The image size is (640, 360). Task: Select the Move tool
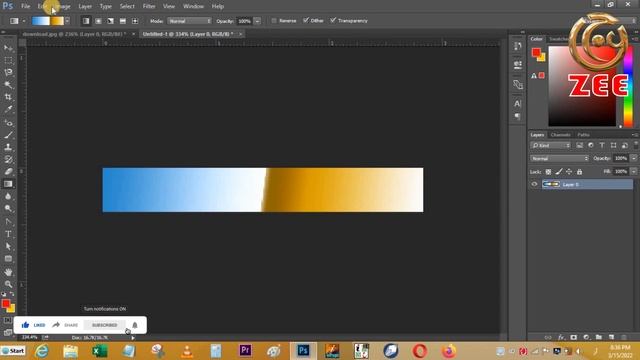pyautogui.click(x=8, y=48)
